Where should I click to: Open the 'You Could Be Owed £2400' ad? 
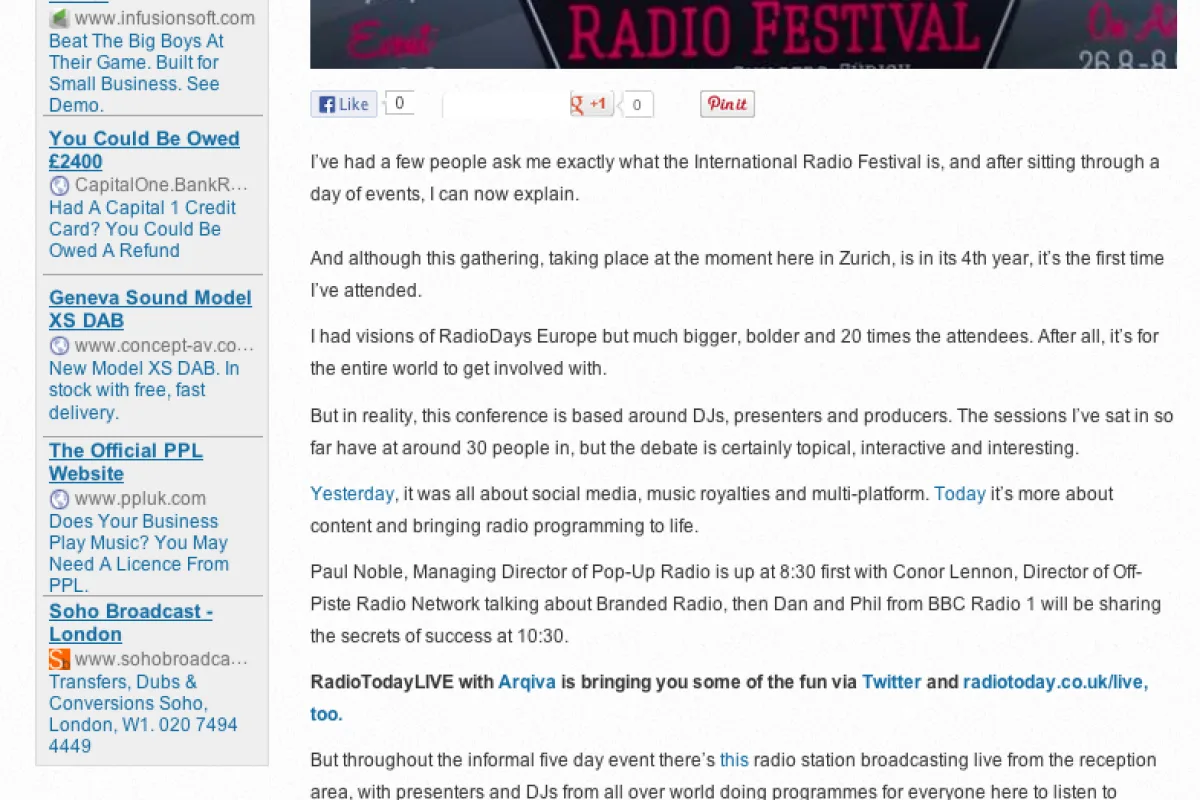click(x=144, y=150)
